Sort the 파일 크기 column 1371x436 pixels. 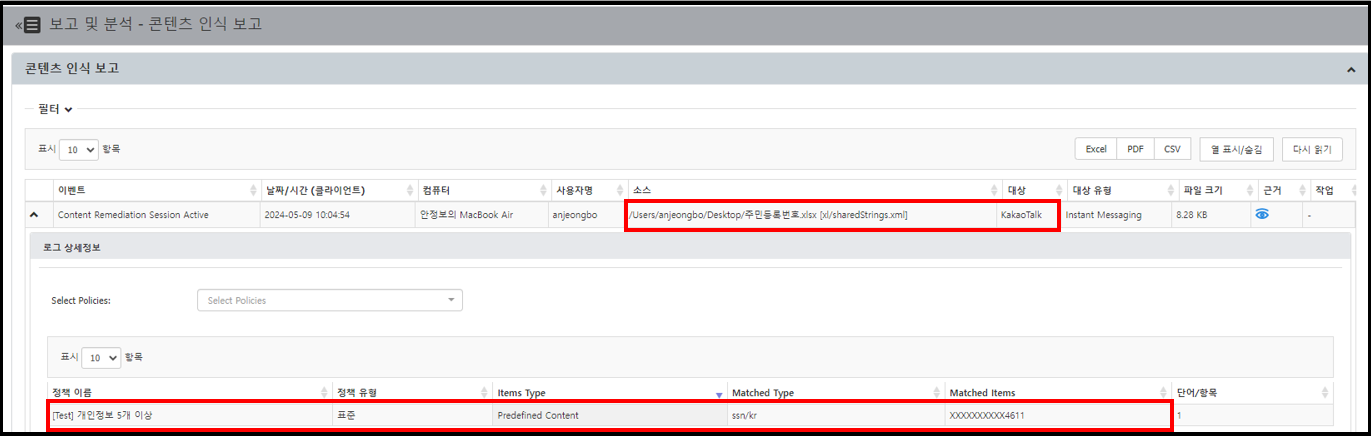click(1250, 190)
